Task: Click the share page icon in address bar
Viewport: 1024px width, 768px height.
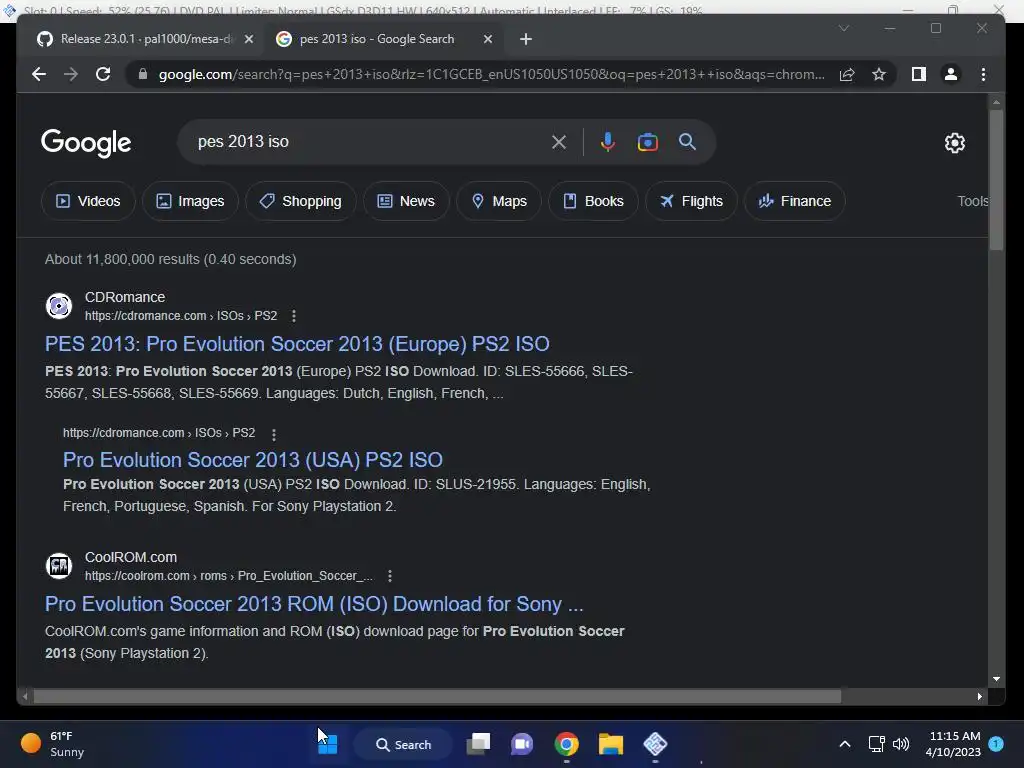Action: click(x=847, y=74)
